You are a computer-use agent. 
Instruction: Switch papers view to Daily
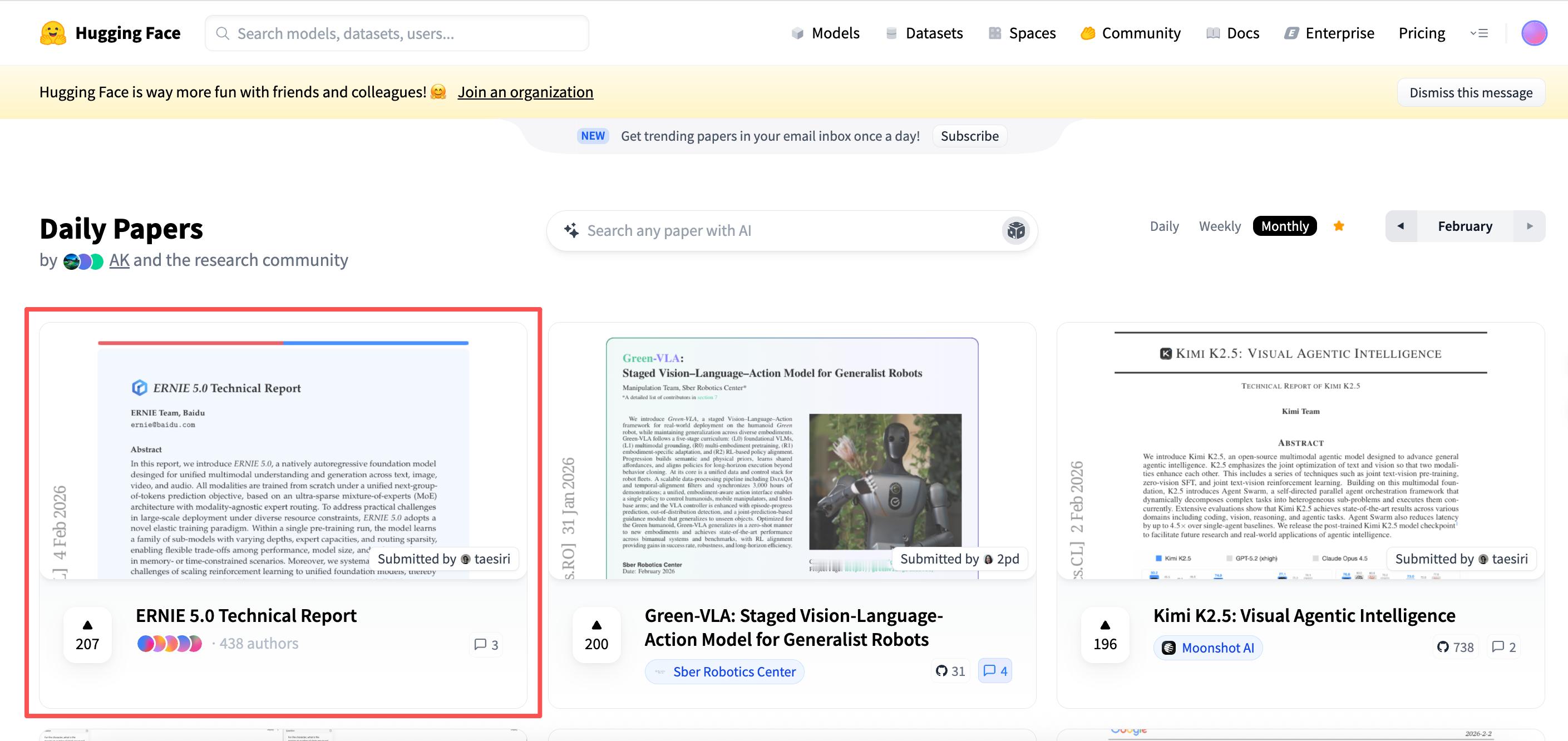(x=1164, y=226)
